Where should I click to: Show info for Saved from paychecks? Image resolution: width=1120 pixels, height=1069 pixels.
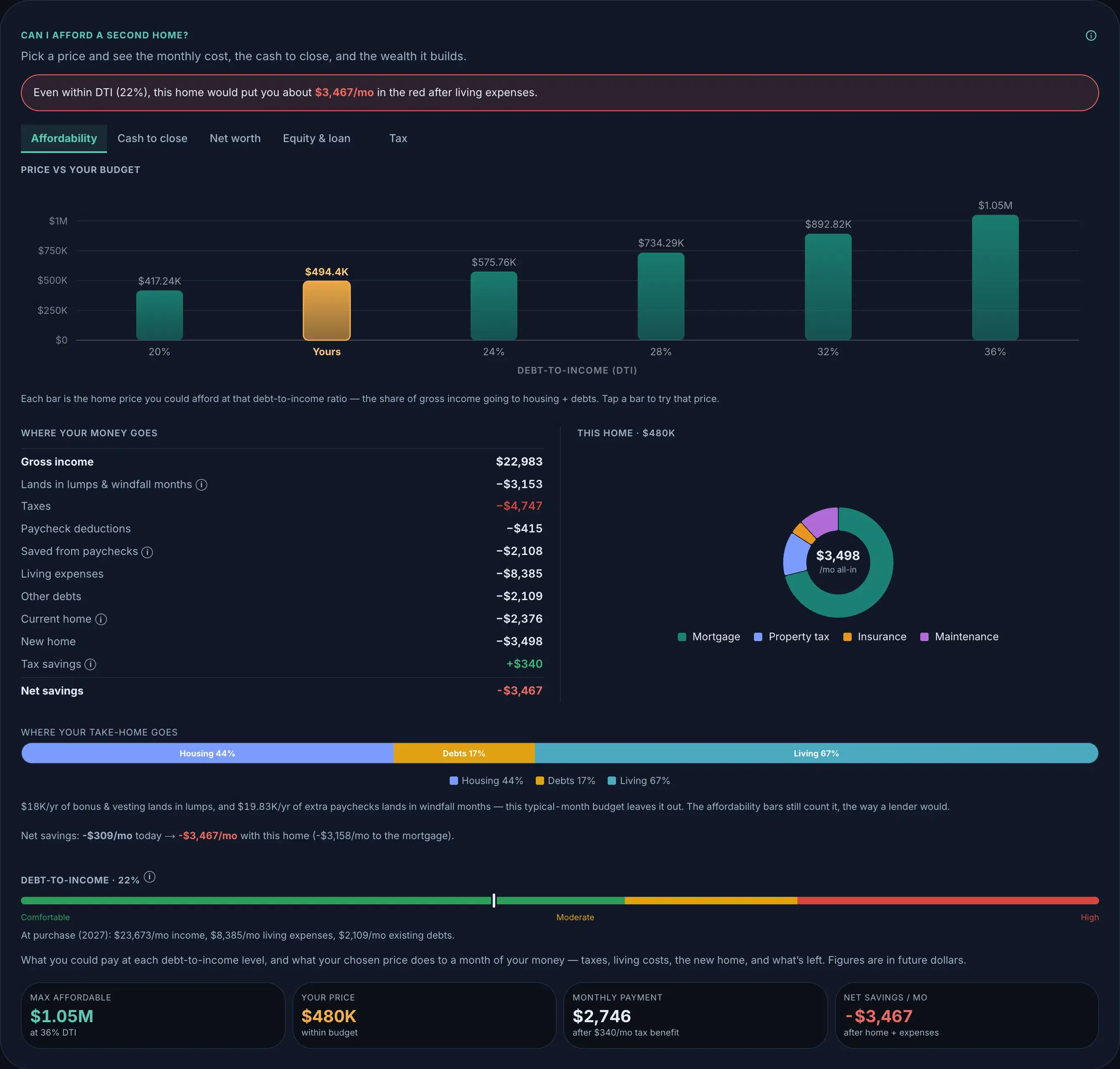(147, 552)
